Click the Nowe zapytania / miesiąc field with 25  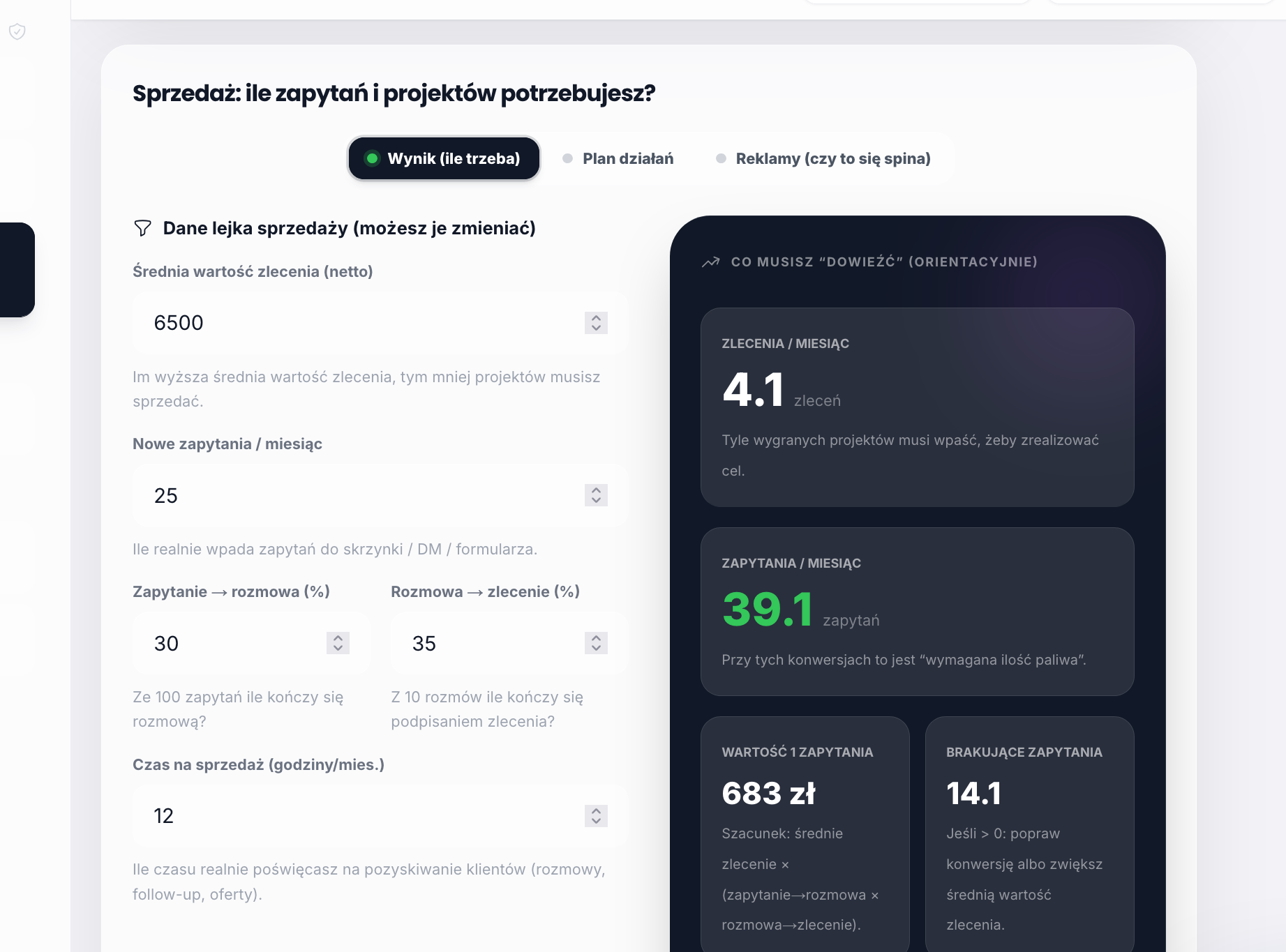click(380, 495)
